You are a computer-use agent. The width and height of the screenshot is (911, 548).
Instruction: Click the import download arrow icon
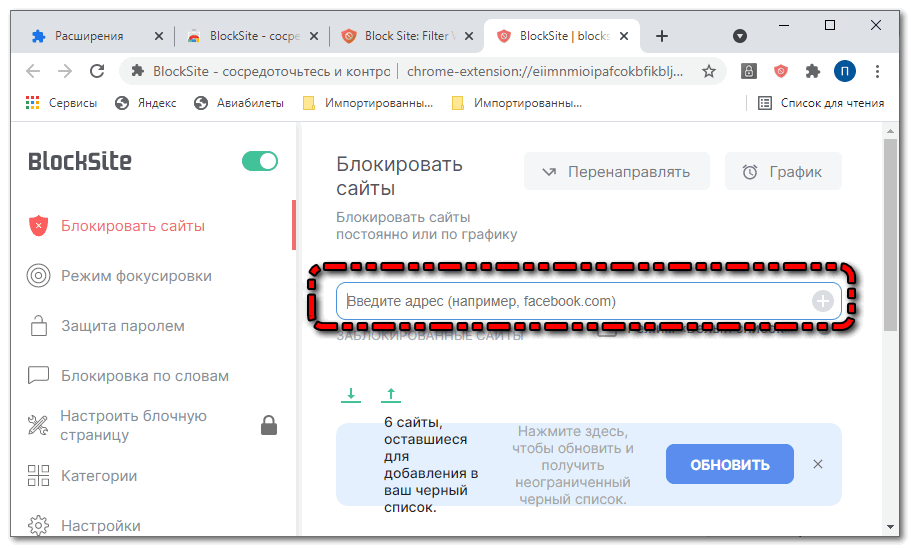click(x=351, y=395)
